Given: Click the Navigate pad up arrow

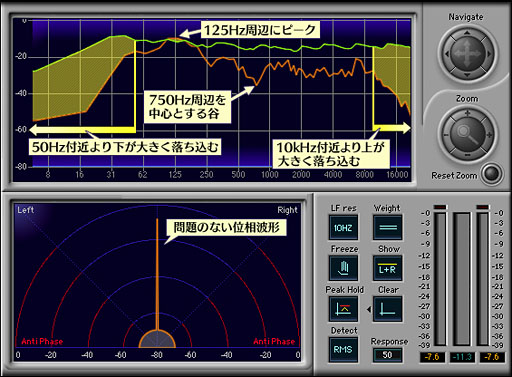Looking at the screenshot, I should click(x=467, y=33).
